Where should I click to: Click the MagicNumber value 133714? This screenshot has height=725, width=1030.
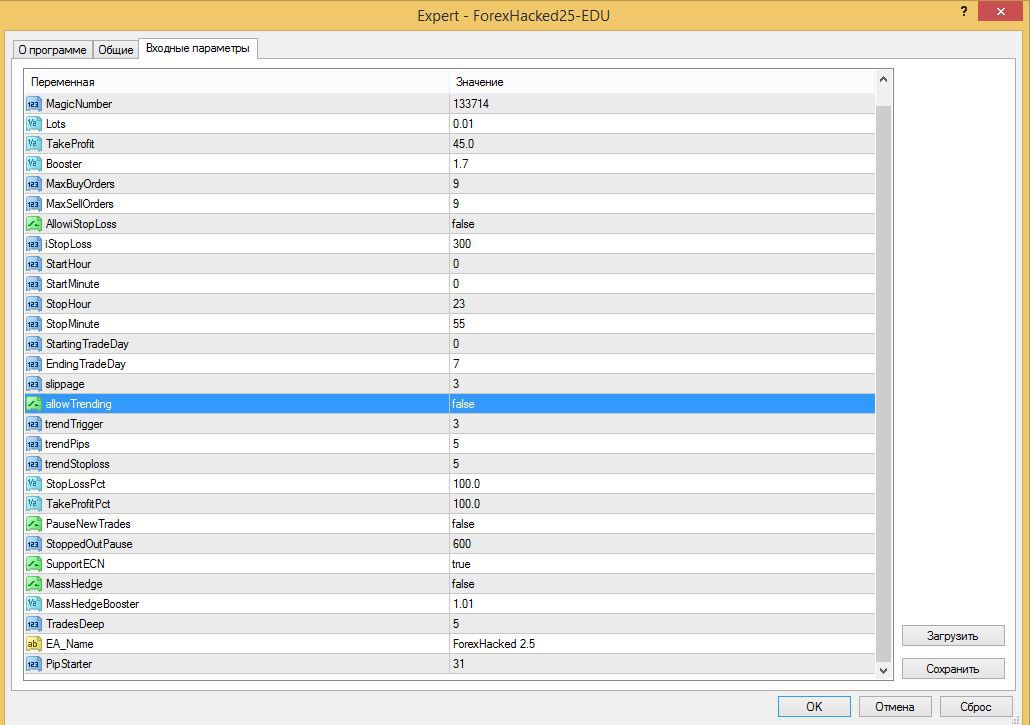(471, 104)
